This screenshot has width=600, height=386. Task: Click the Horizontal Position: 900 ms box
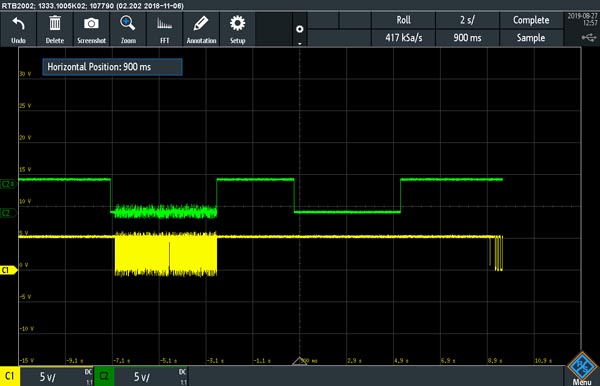(x=112, y=67)
